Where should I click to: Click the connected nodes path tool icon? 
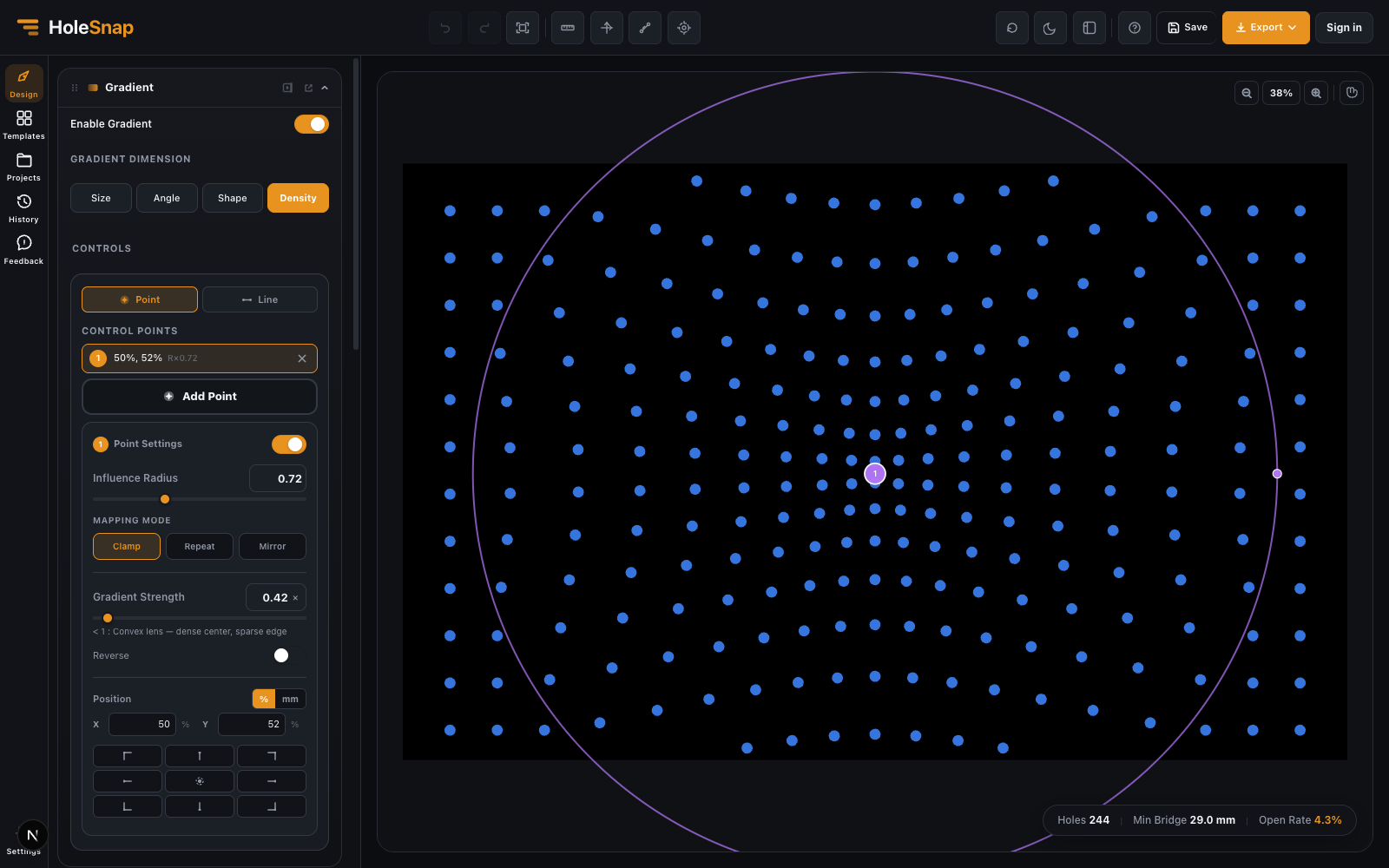click(x=645, y=28)
